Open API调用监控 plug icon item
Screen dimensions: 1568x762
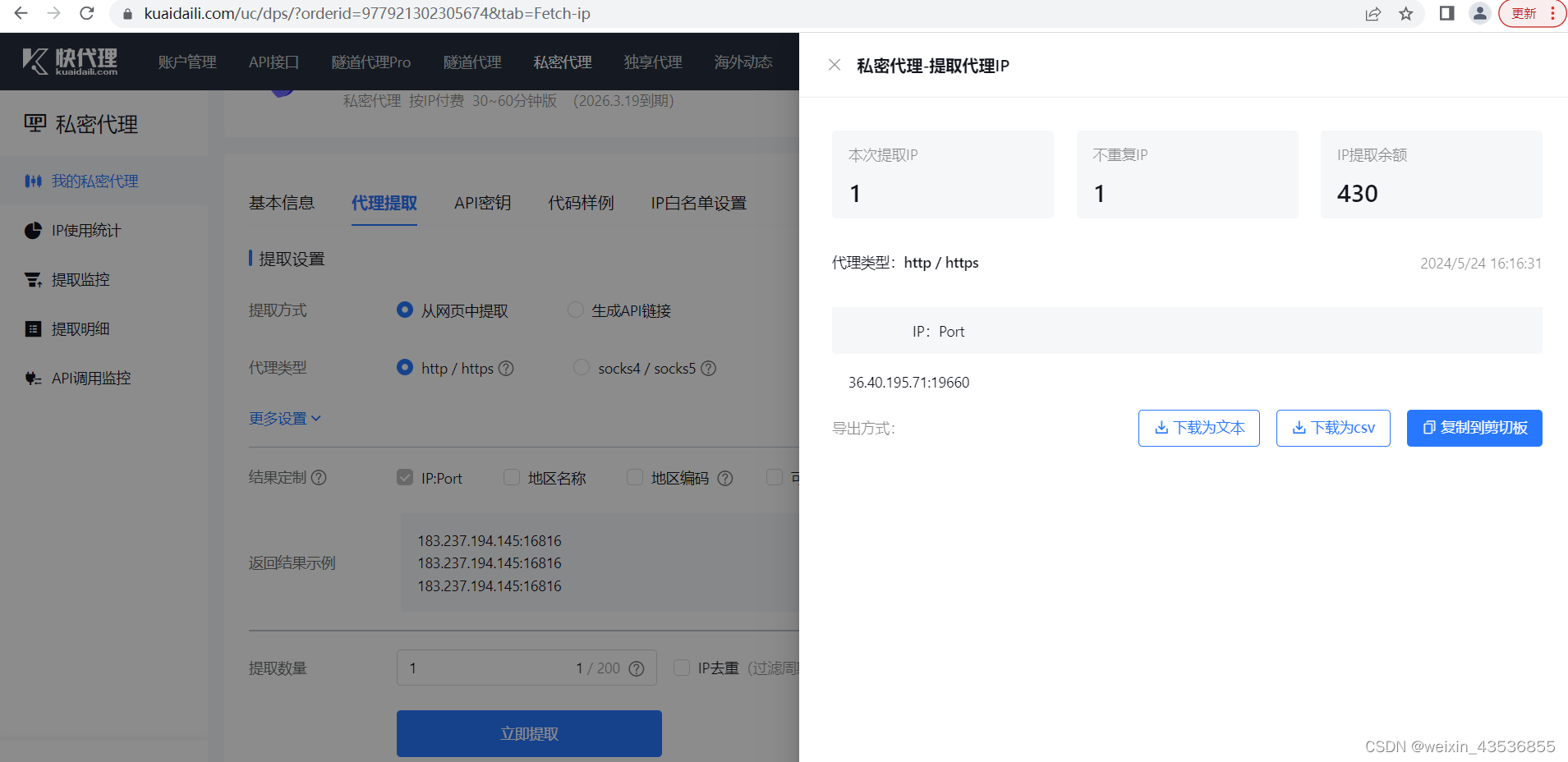tap(104, 378)
